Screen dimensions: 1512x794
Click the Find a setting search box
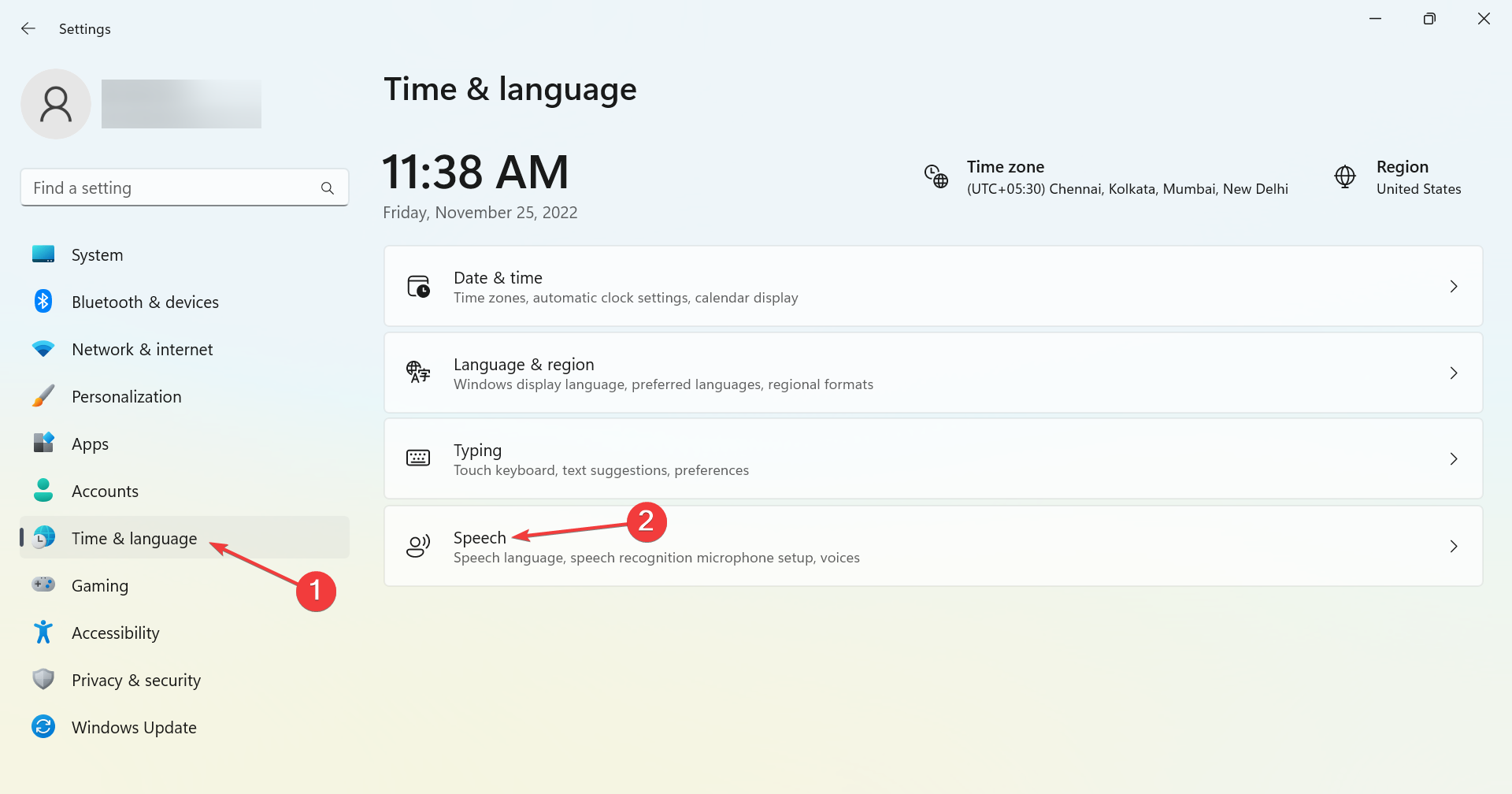point(184,187)
